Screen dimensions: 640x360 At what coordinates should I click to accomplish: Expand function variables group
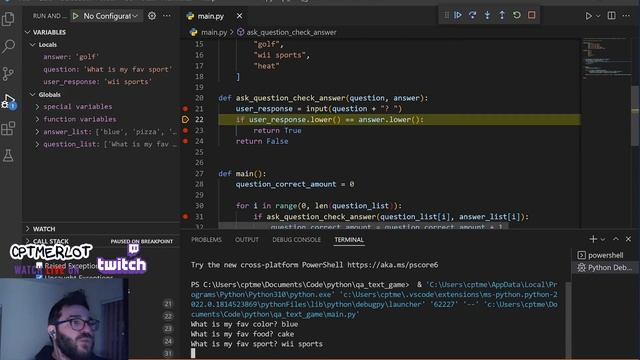(x=37, y=119)
